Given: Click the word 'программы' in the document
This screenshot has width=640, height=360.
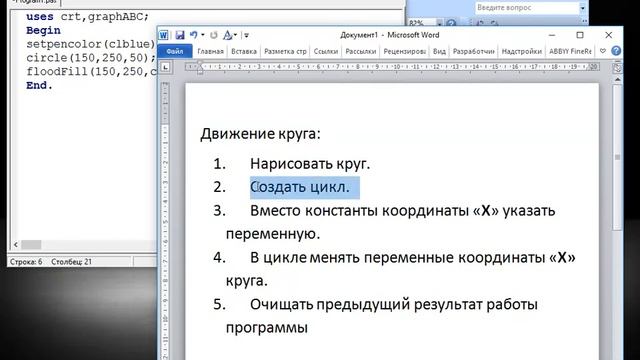Looking at the screenshot, I should pos(267,328).
